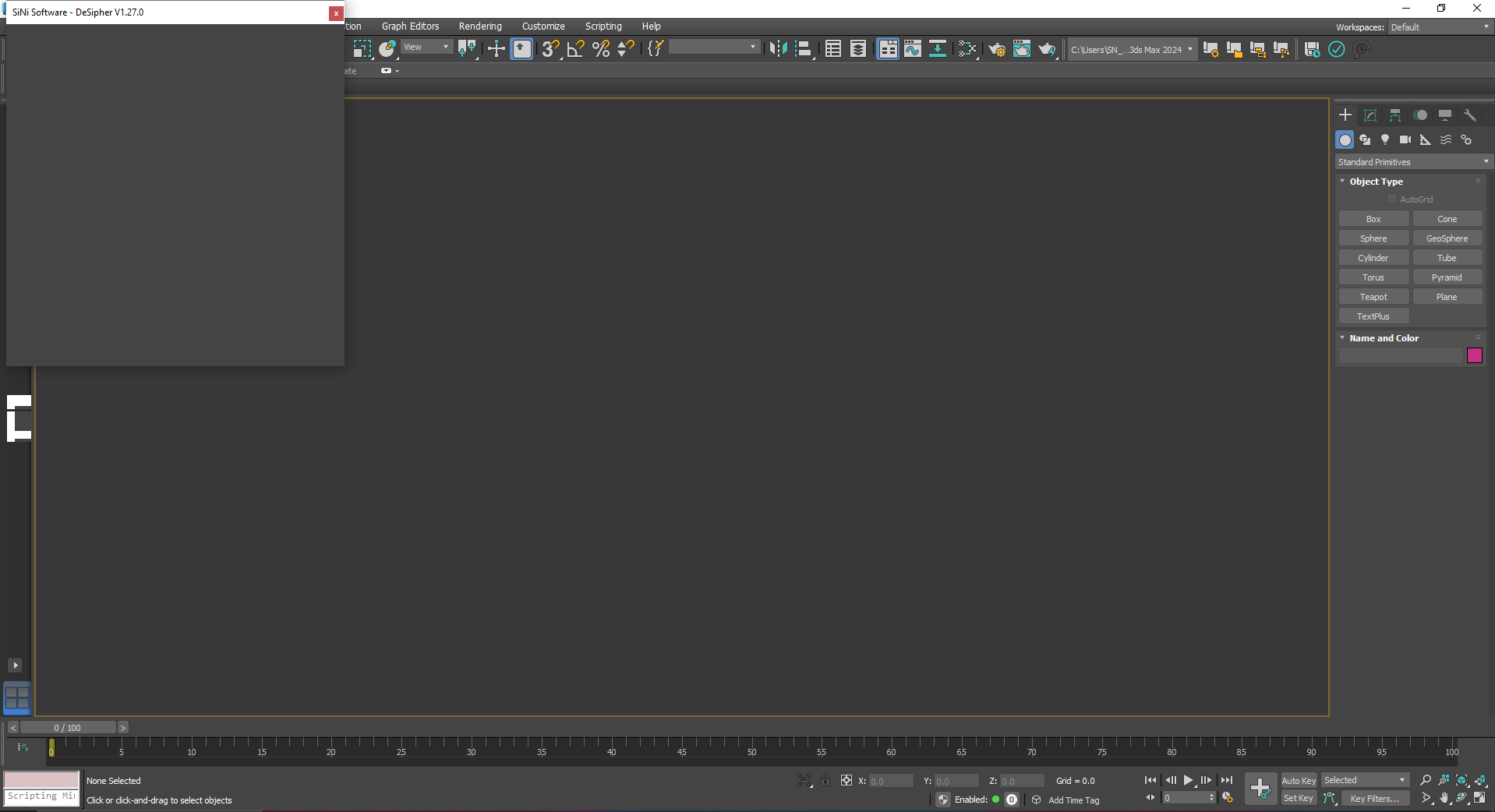Open the Render Setup teapot icon
Viewport: 1495px width, 812px height.
[997, 49]
